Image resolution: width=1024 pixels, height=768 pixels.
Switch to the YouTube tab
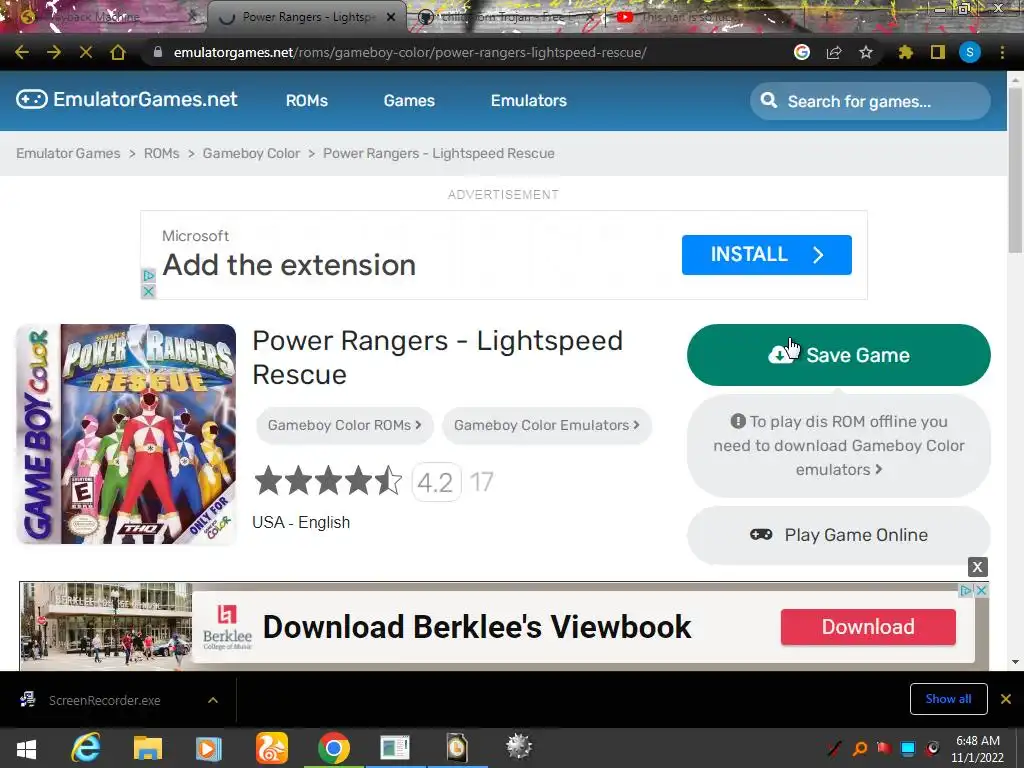point(686,17)
